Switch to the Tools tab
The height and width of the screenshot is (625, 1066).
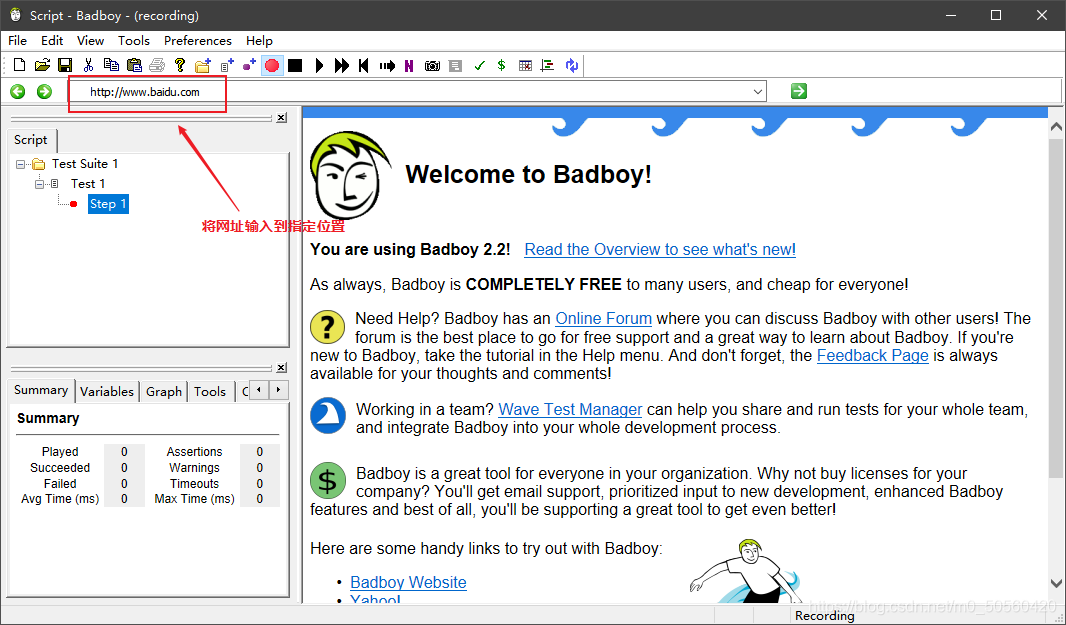(209, 392)
